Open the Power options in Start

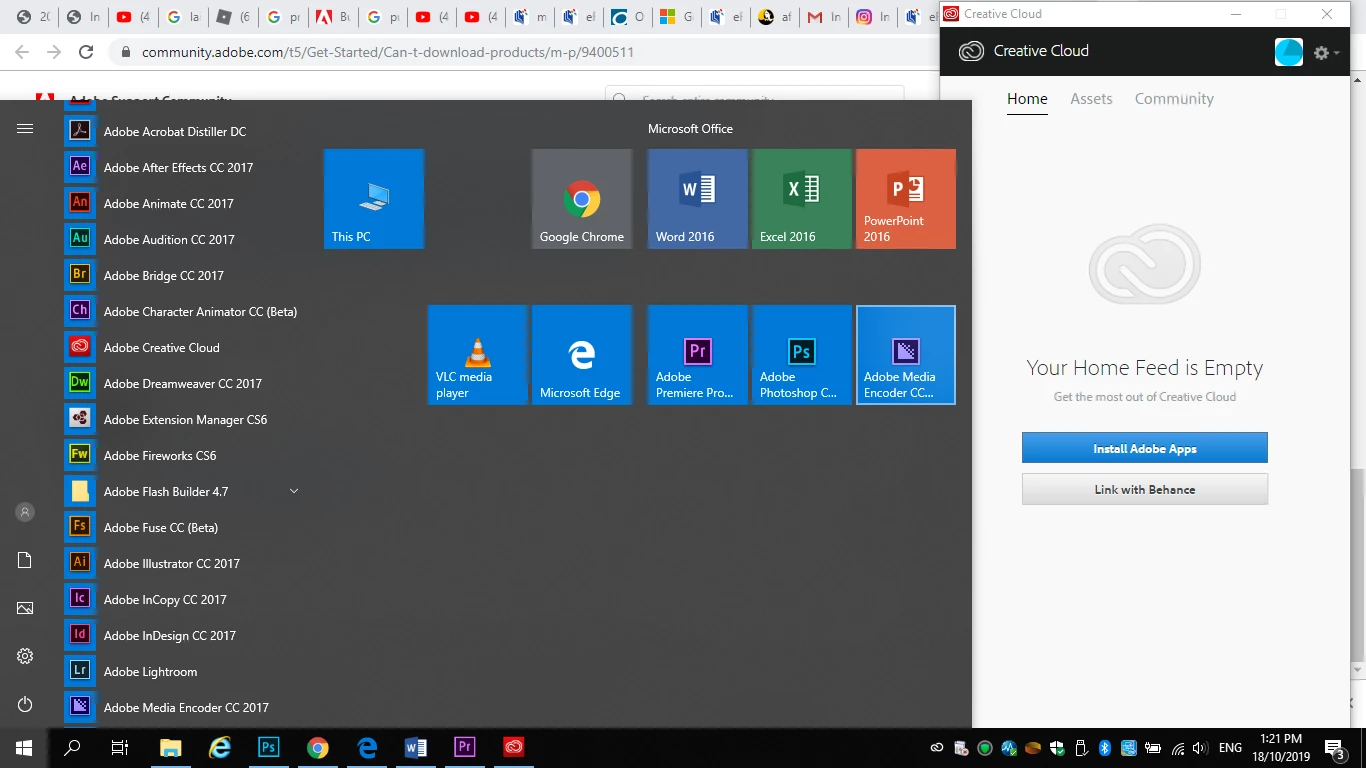tap(25, 704)
